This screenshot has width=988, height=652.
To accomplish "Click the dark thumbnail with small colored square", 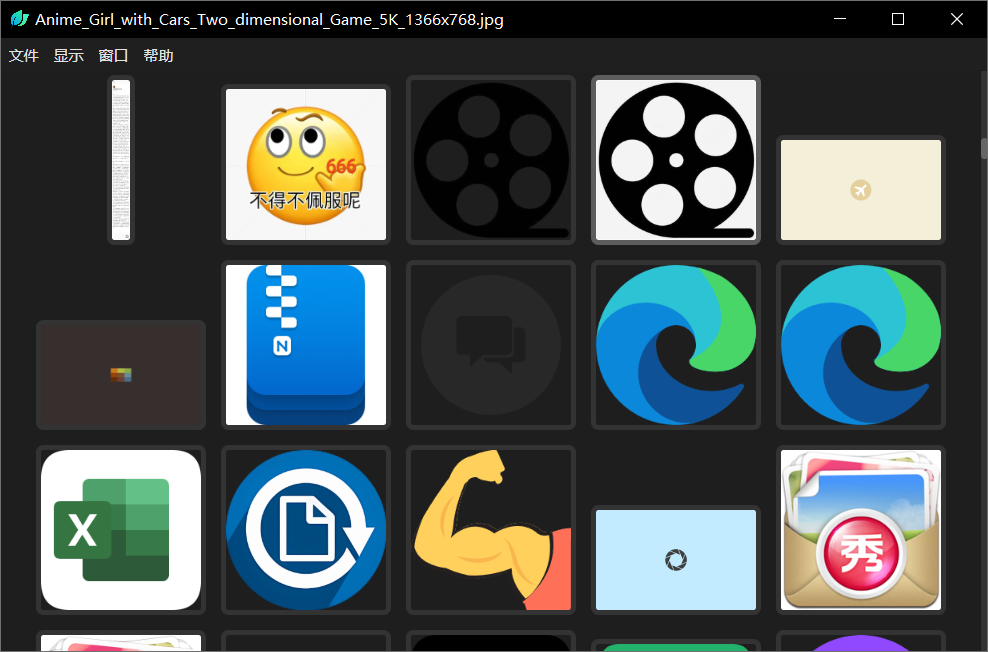I will (x=120, y=374).
